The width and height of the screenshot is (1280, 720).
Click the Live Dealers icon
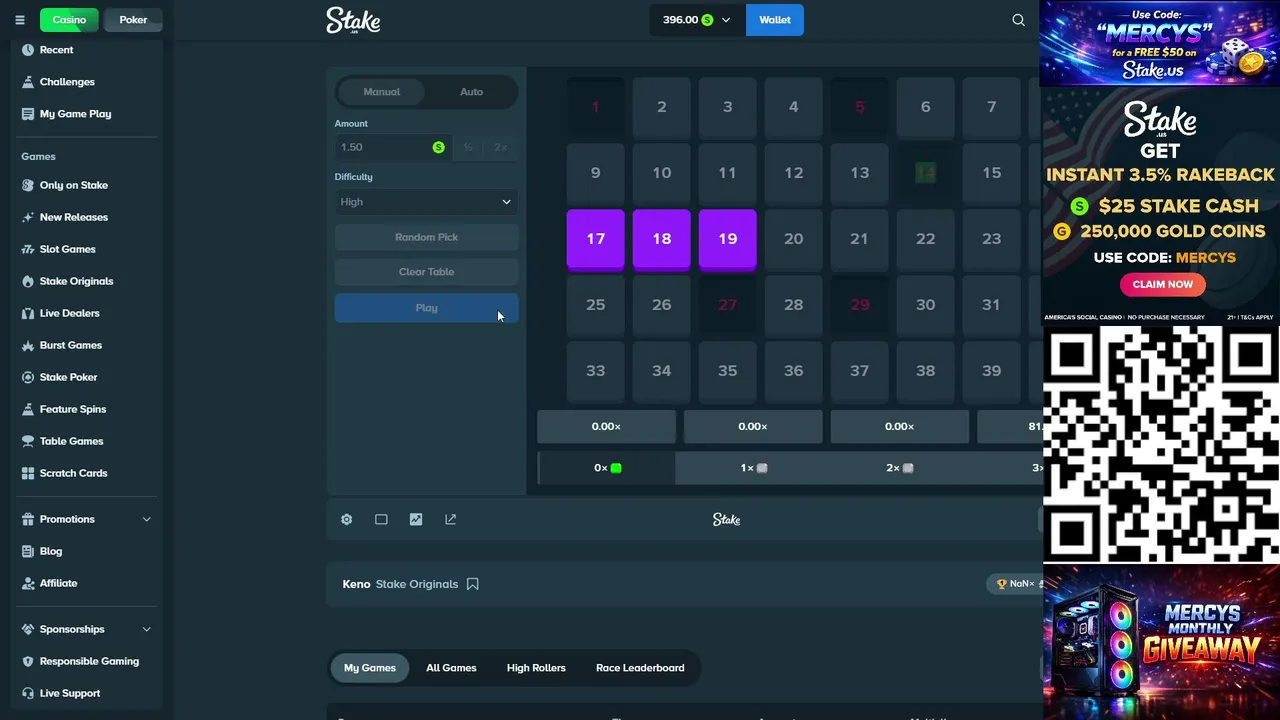coord(28,313)
